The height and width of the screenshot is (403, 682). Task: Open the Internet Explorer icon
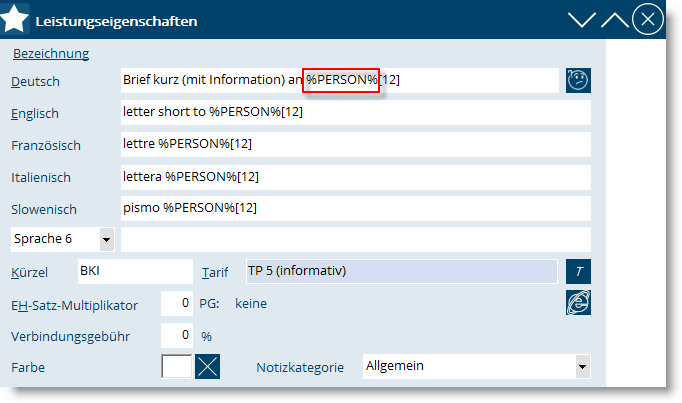(x=578, y=304)
